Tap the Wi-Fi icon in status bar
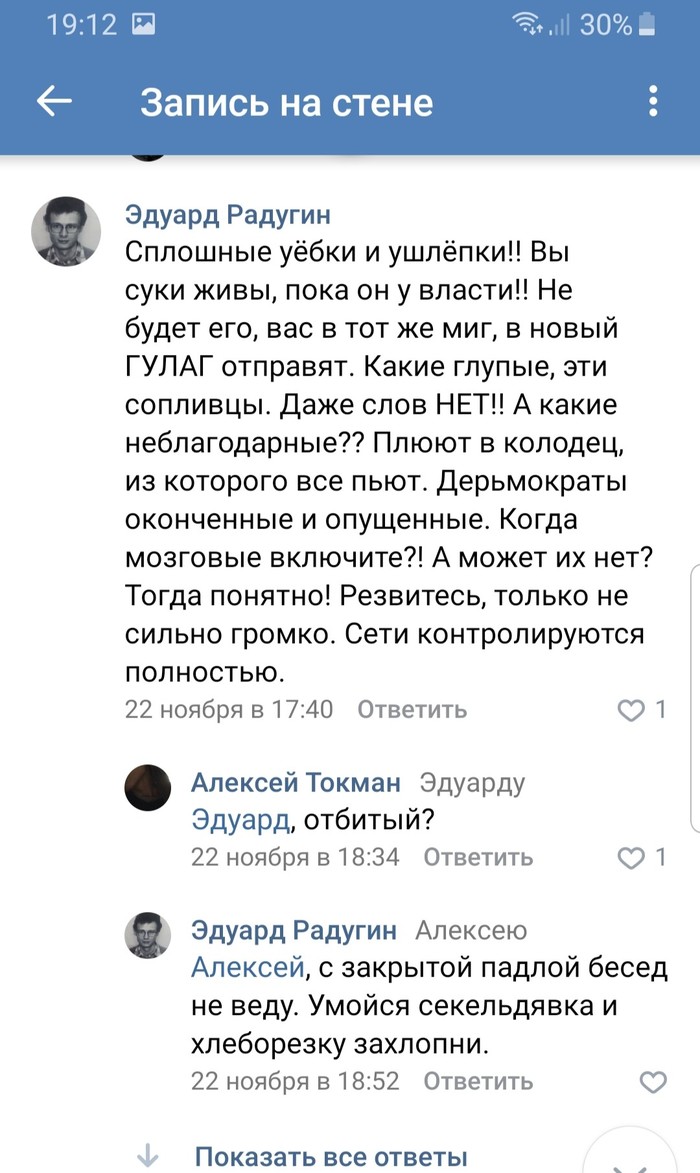This screenshot has width=700, height=1173. (525, 24)
